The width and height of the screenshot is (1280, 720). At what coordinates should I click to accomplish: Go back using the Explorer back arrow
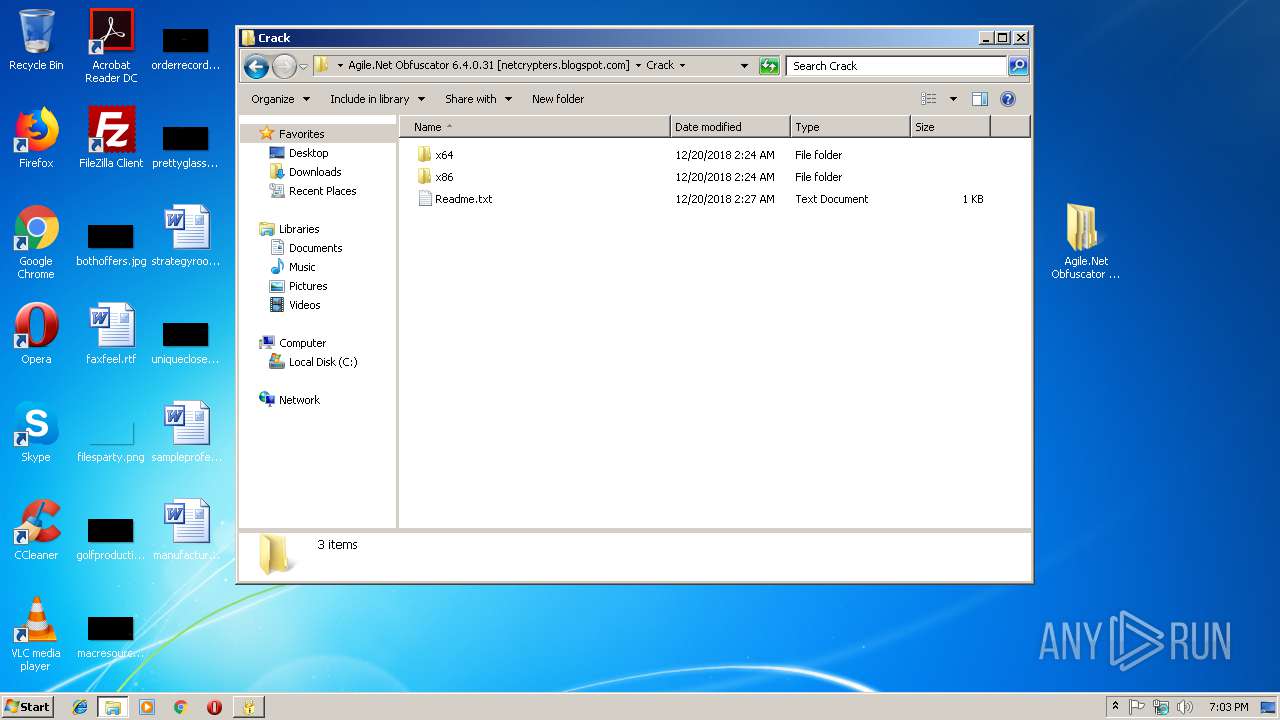click(256, 66)
